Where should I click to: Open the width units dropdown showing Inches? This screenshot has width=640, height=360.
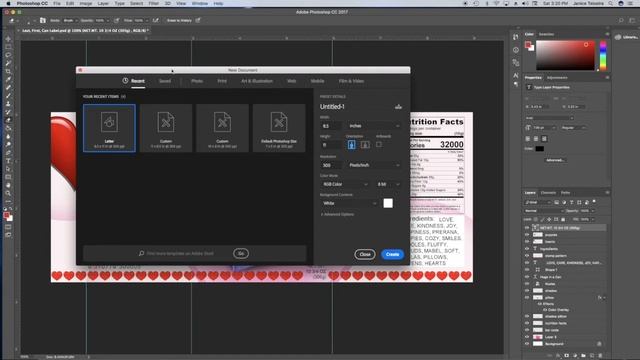click(374, 126)
